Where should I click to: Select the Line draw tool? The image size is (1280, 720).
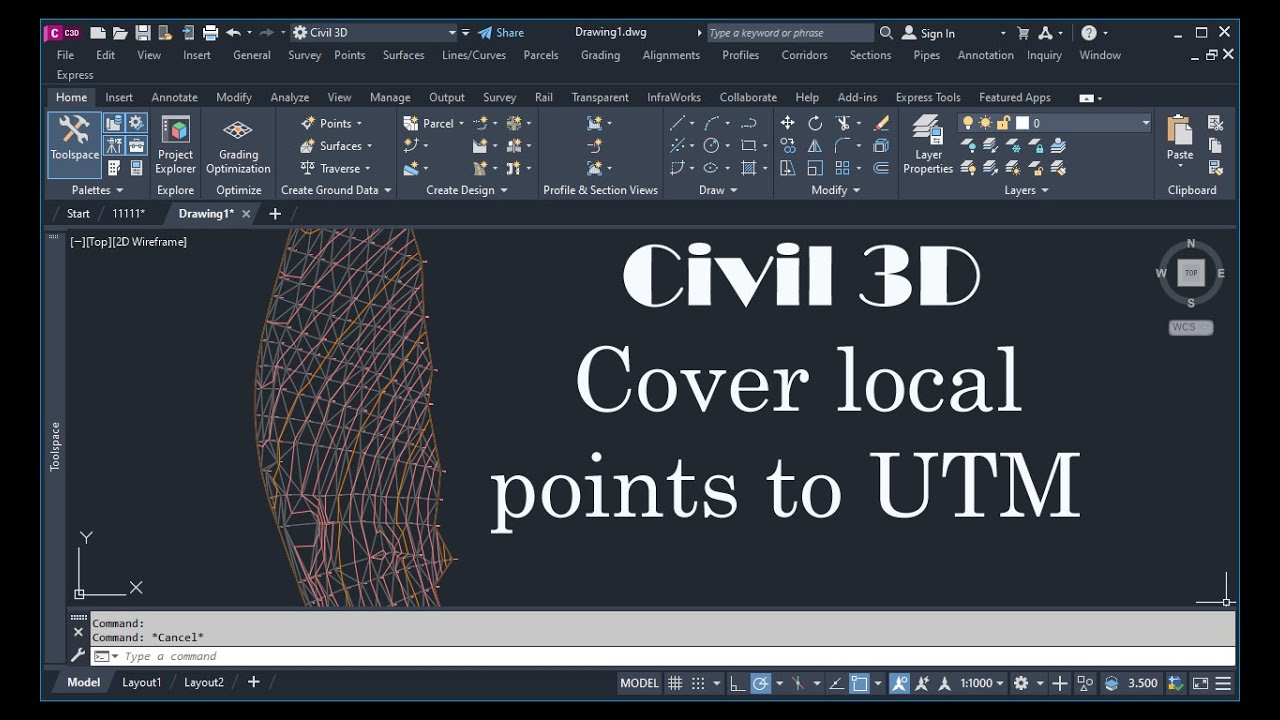click(677, 123)
